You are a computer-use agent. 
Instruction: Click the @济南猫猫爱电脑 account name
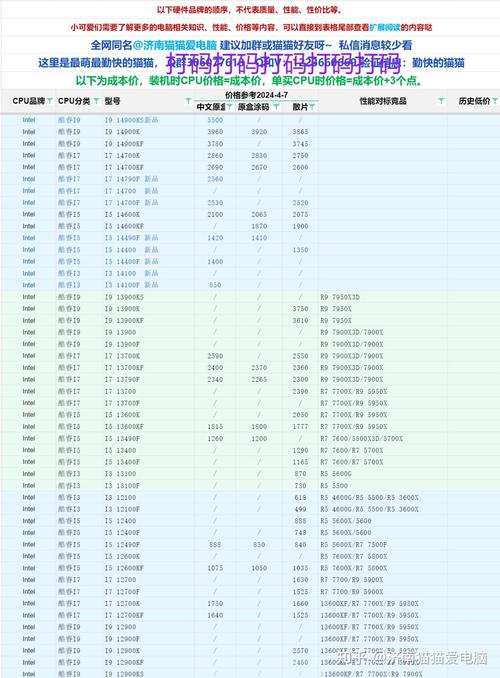[x=175, y=45]
